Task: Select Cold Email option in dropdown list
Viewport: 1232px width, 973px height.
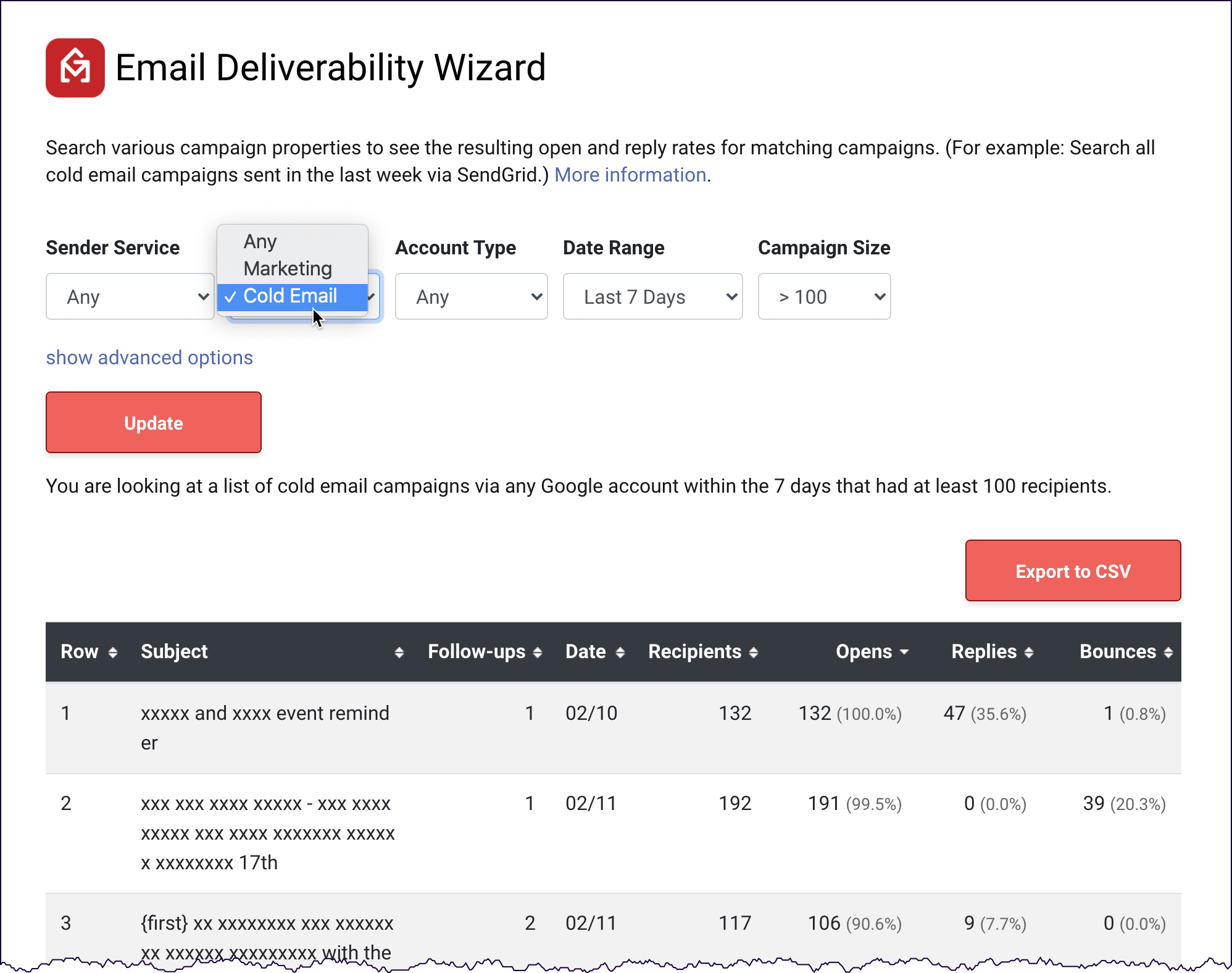Action: tap(293, 296)
